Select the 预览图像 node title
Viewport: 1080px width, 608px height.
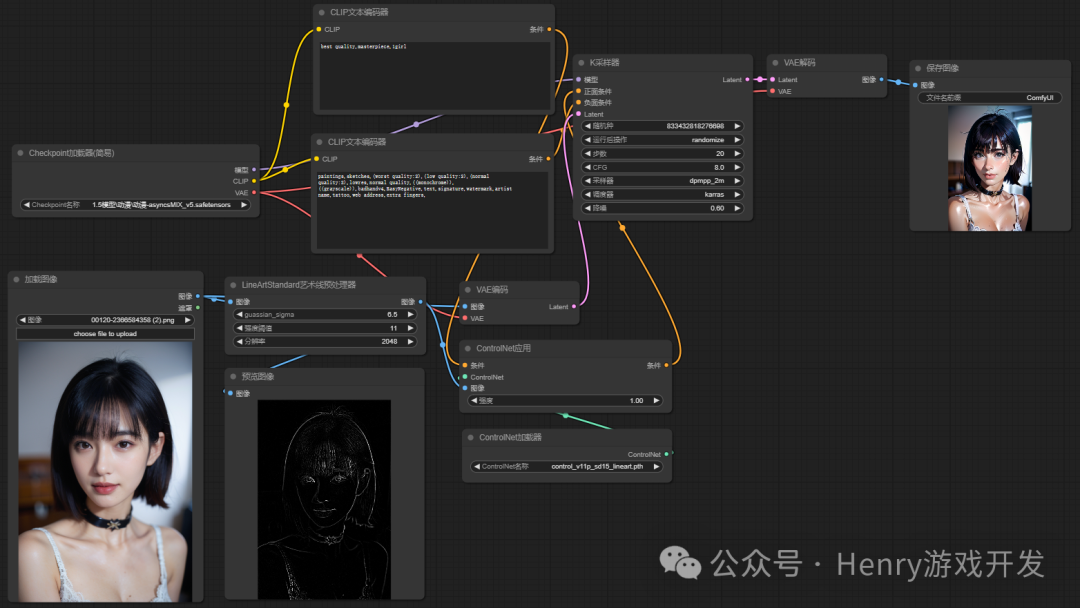[258, 377]
